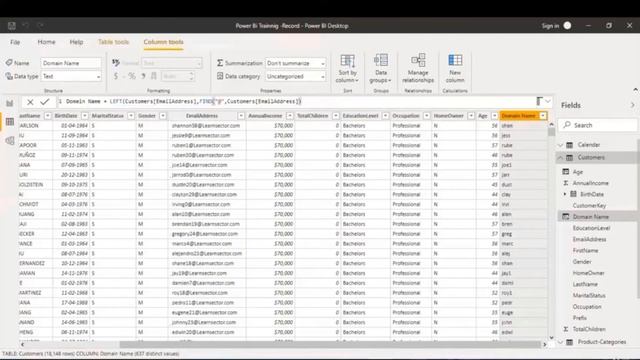The image size is (640, 360).
Task: Click the MaritalStatus column header
Action: 108,116
